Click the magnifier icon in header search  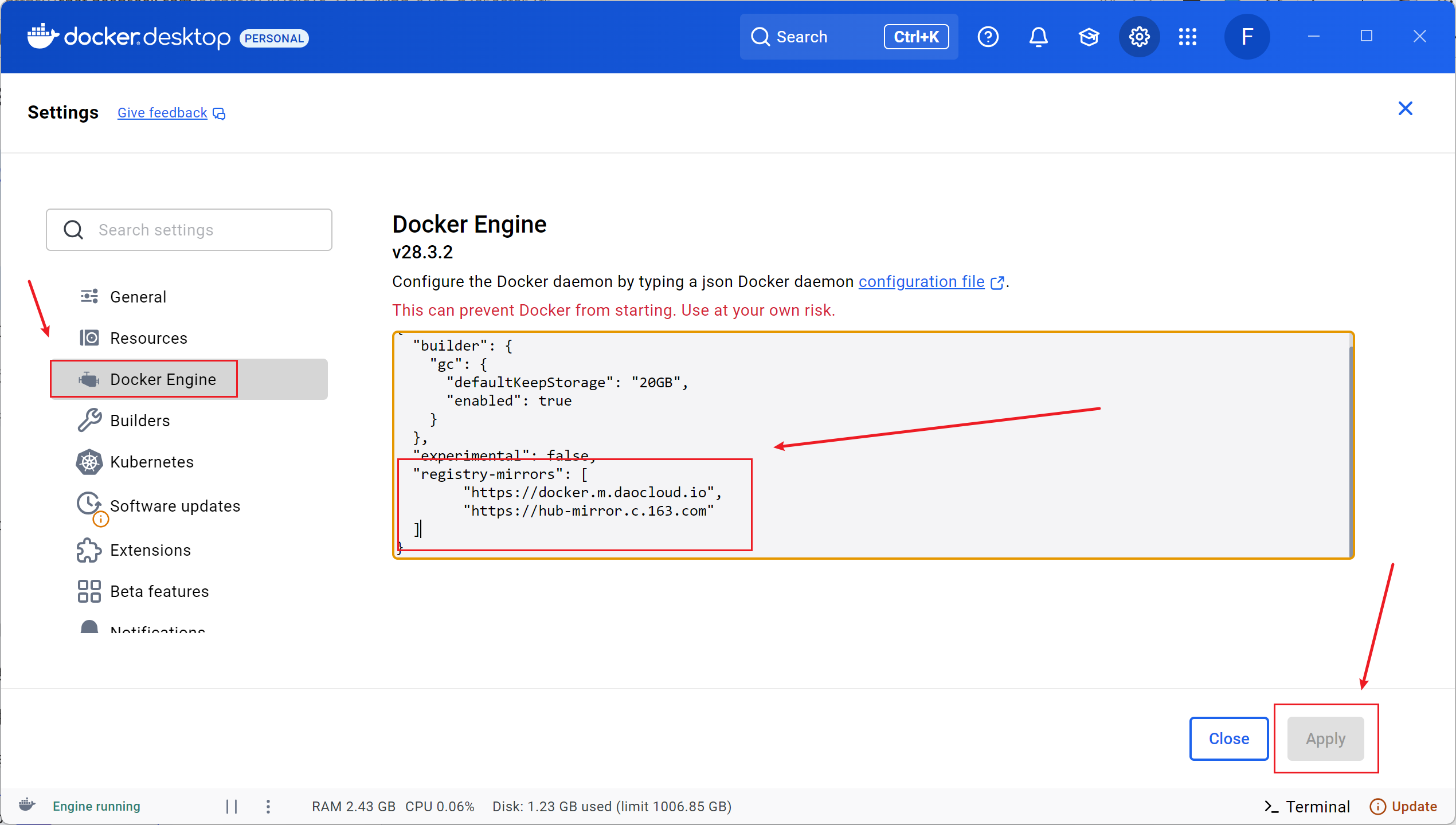[760, 37]
